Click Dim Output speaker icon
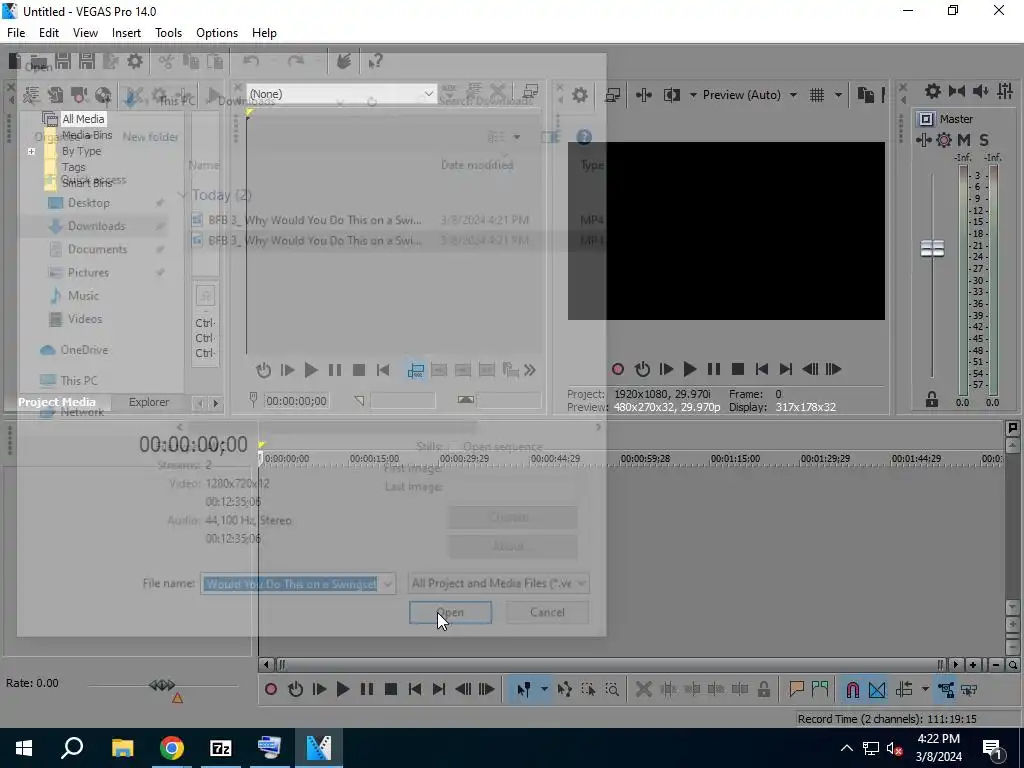 tap(981, 91)
